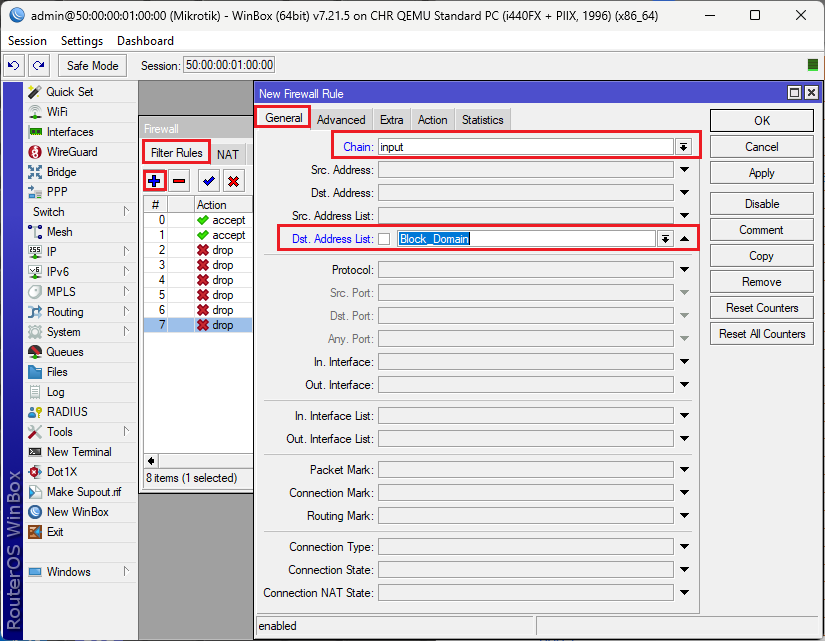
Task: Click Make Supout.rif
Action: point(84,492)
